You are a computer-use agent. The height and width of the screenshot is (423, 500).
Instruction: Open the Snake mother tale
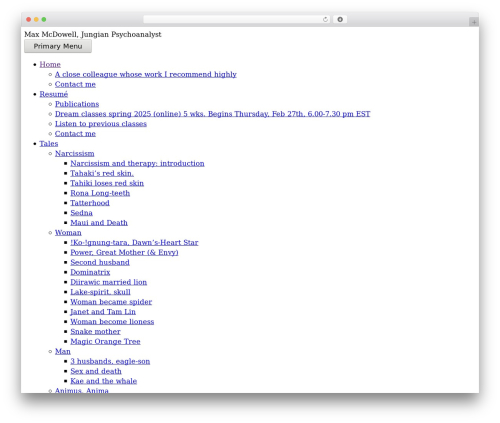[x=95, y=331]
